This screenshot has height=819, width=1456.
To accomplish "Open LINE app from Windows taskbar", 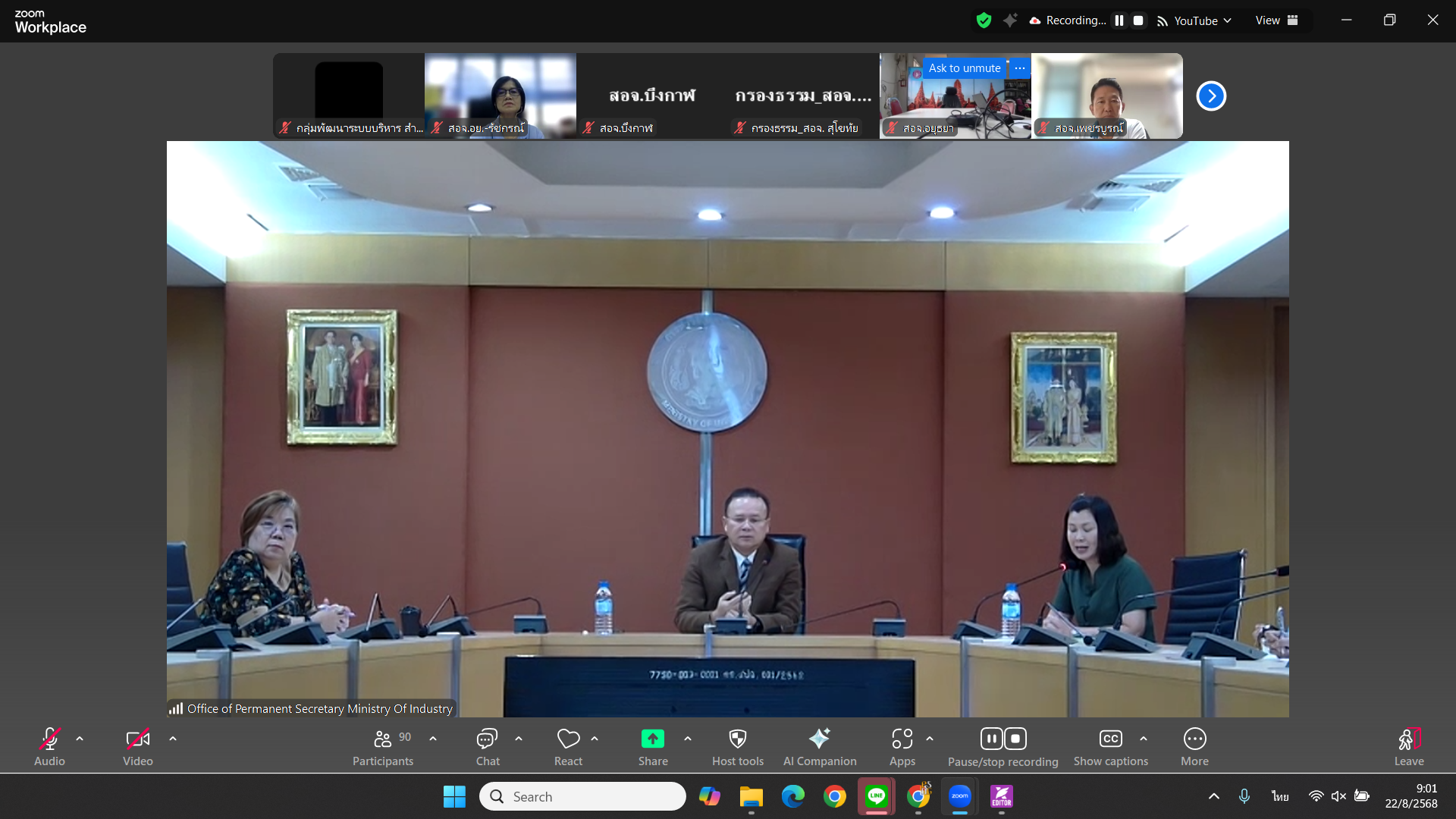I will pyautogui.click(x=877, y=796).
